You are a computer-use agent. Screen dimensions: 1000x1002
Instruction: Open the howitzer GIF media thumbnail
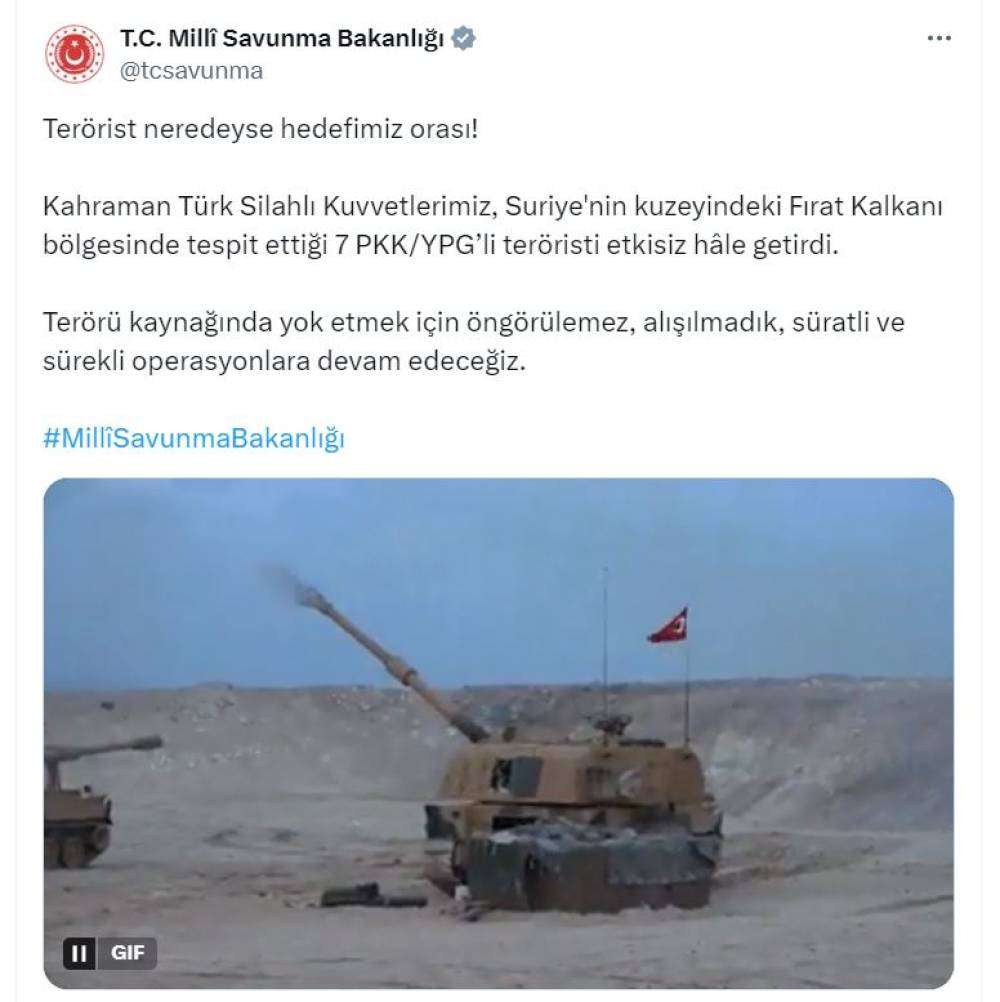pos(498,733)
